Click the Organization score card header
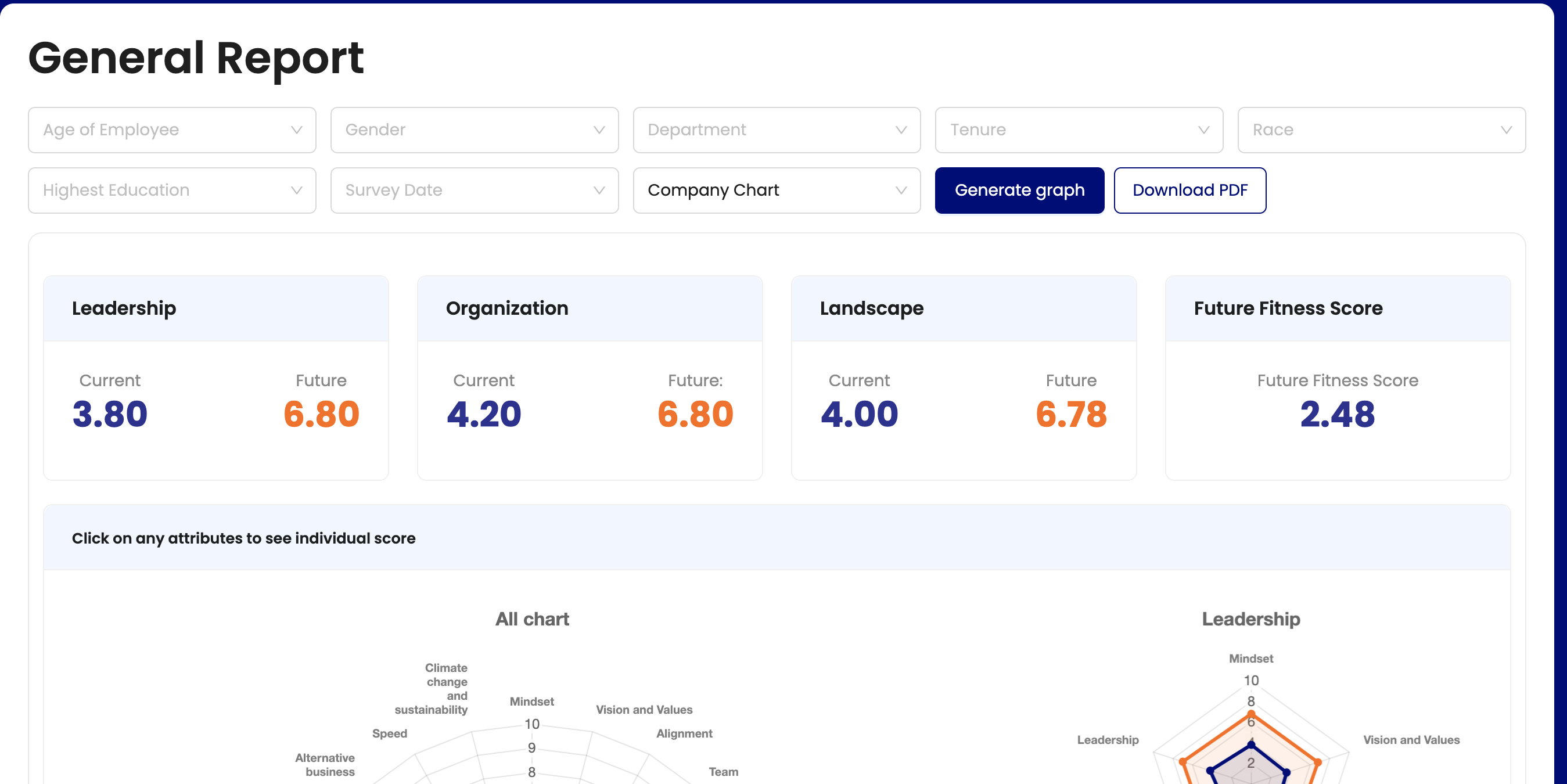The width and height of the screenshot is (1567, 784). click(506, 308)
